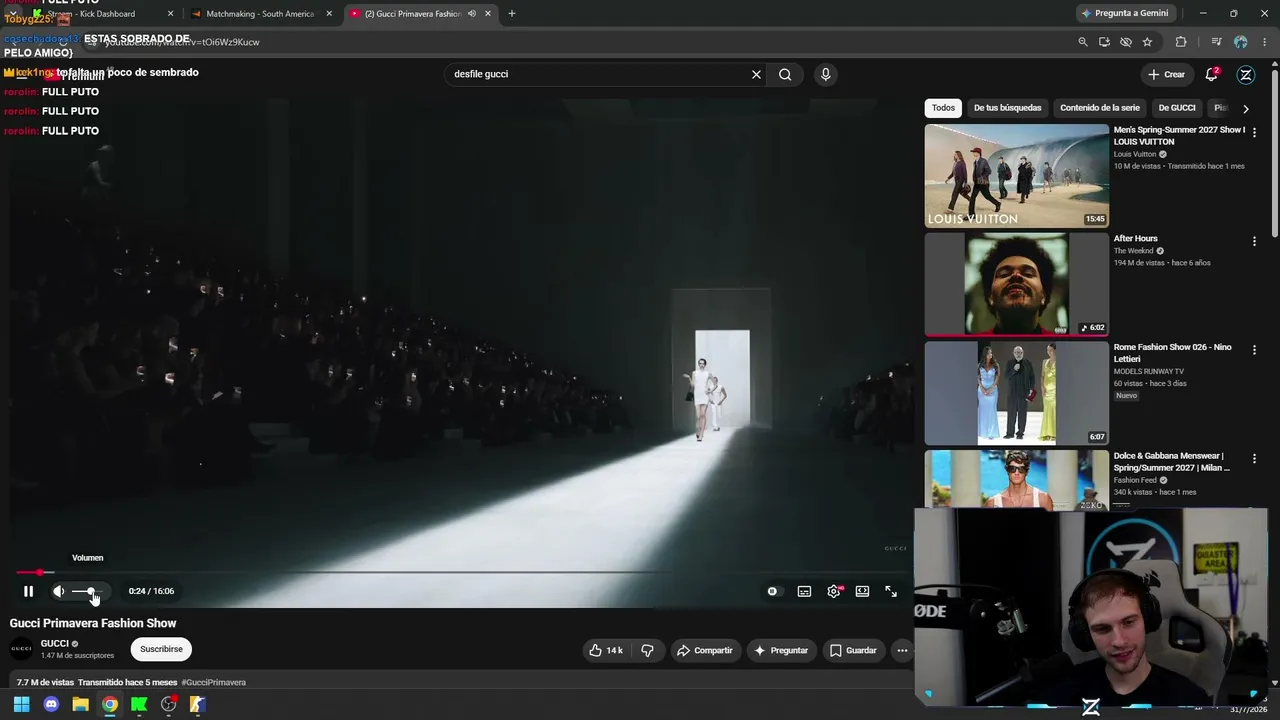Click the Preguntar button below the video

(x=781, y=650)
